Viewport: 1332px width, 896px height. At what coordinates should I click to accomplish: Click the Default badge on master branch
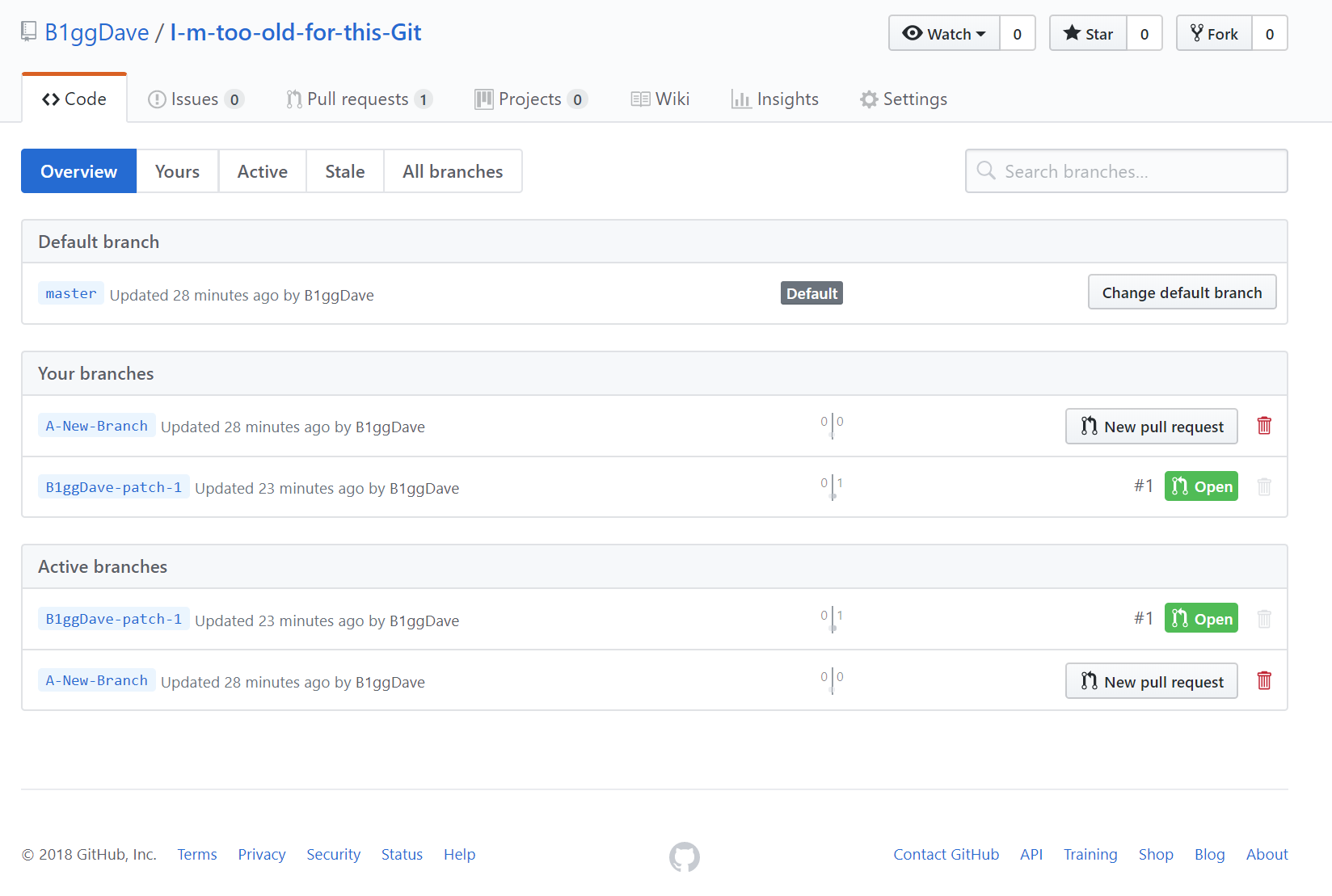[811, 293]
